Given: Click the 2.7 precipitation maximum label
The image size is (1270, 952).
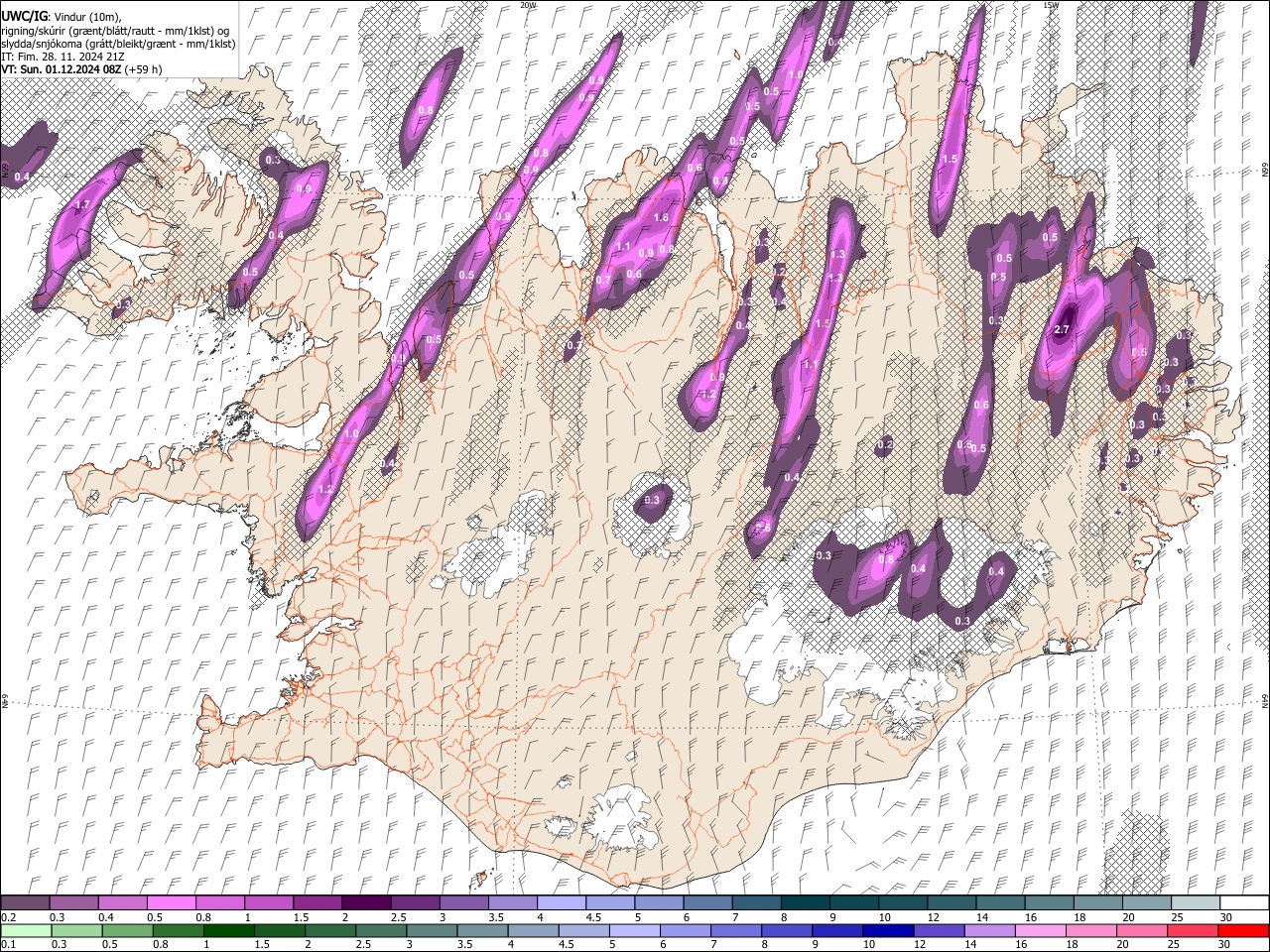Looking at the screenshot, I should pos(1062,329).
